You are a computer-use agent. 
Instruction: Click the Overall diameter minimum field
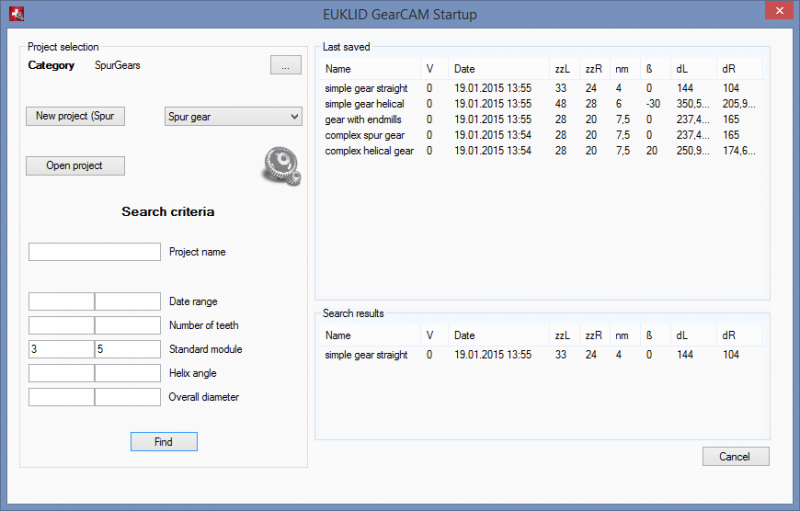(61, 397)
